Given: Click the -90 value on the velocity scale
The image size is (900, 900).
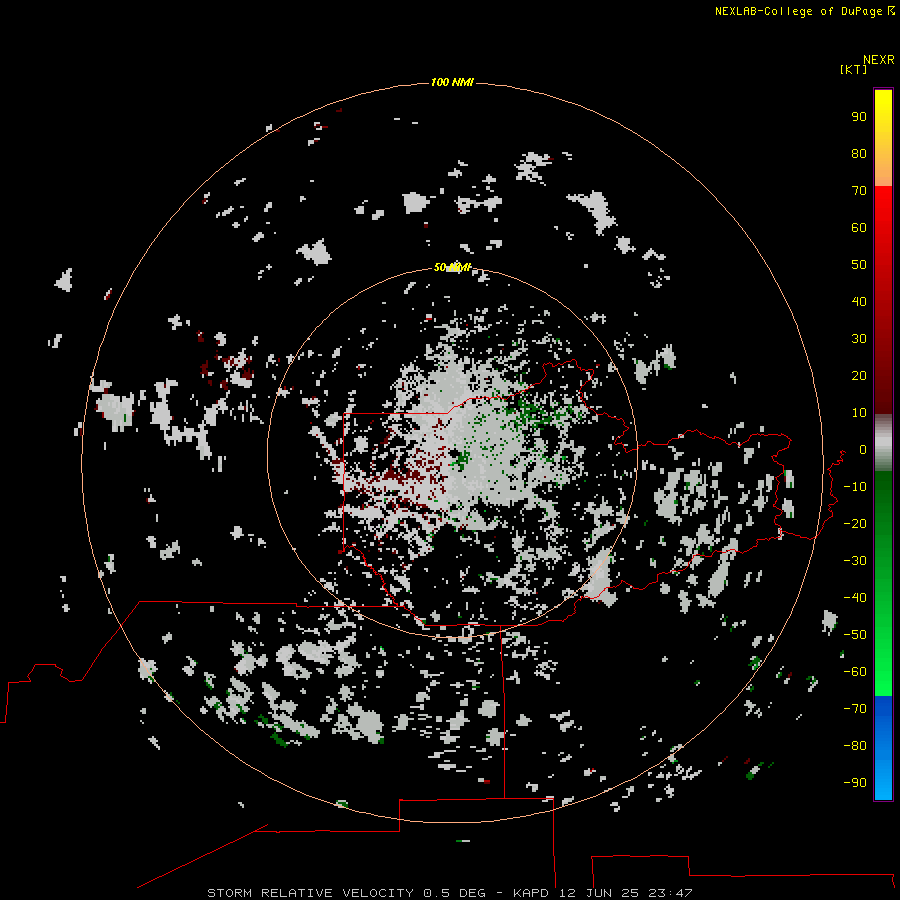Looking at the screenshot, I should point(855,783).
